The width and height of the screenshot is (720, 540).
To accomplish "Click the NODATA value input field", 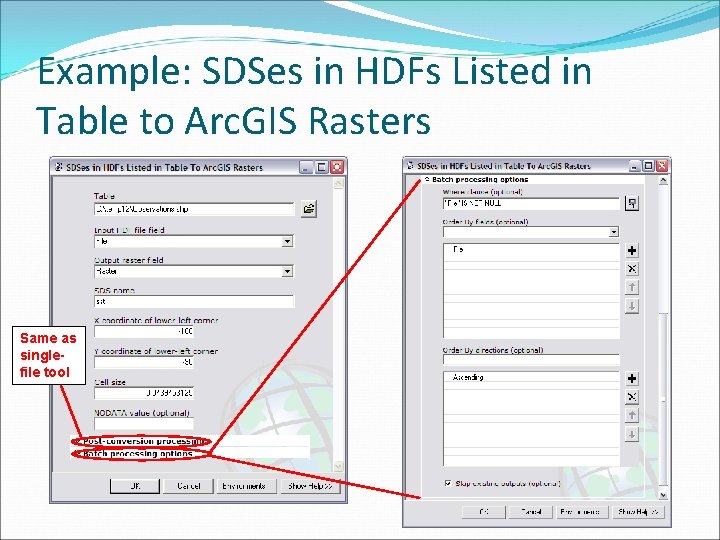I will pos(144,423).
